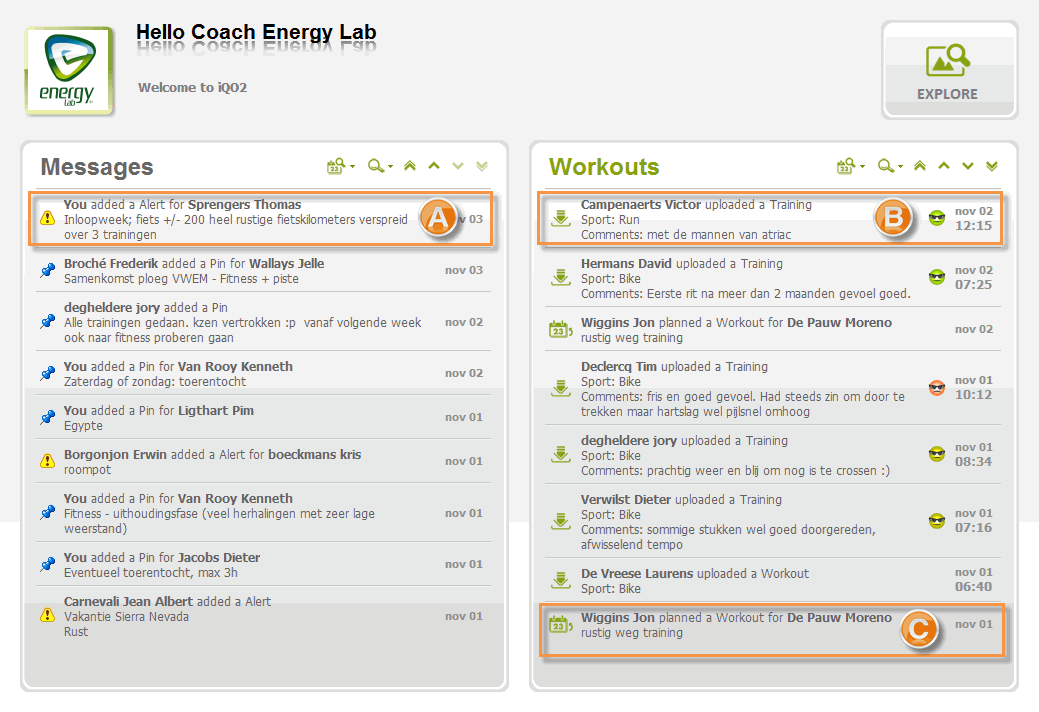Open Messages calendar filter dropdown

tap(341, 166)
